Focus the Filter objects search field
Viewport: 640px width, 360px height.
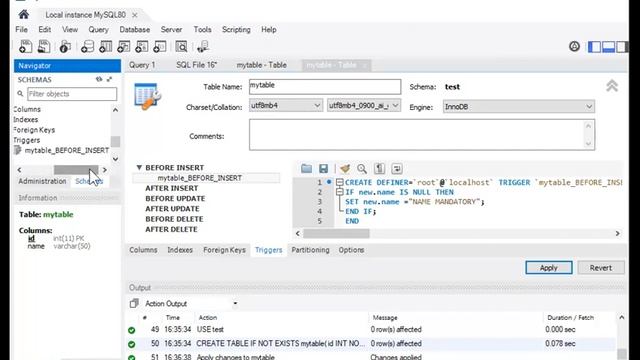[72, 94]
